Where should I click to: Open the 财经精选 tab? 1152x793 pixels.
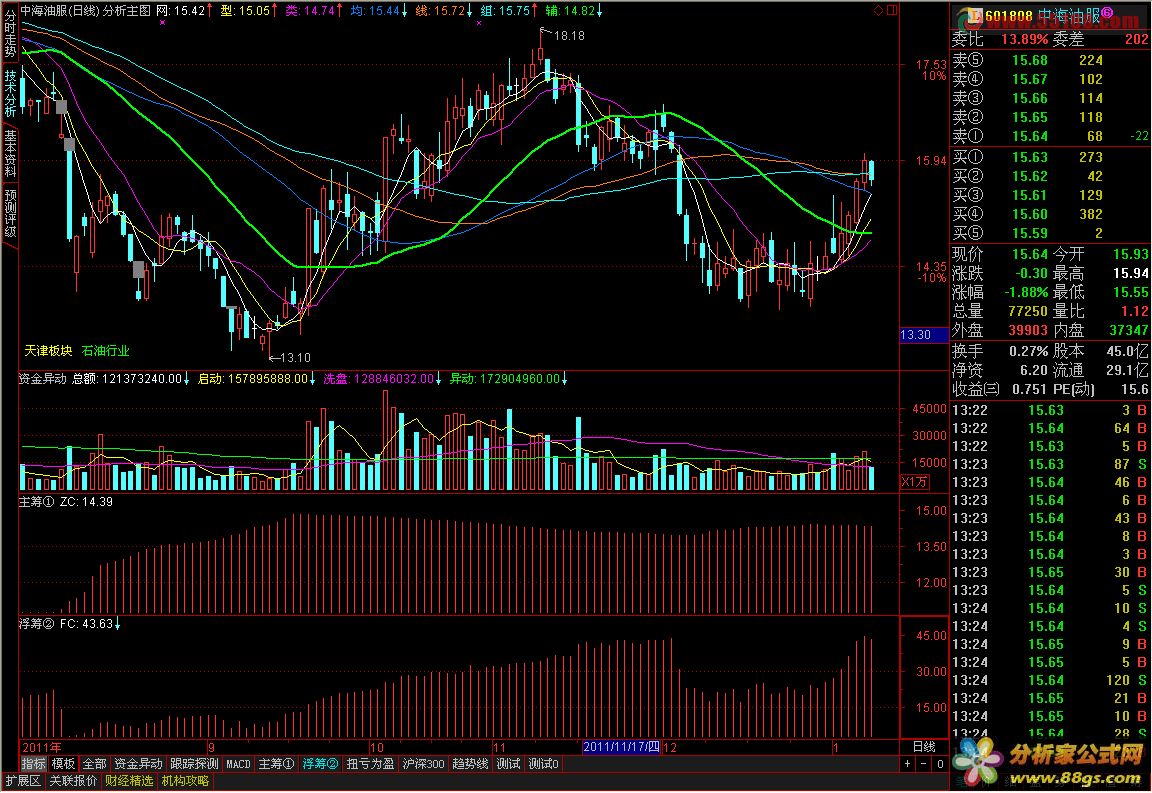click(129, 781)
